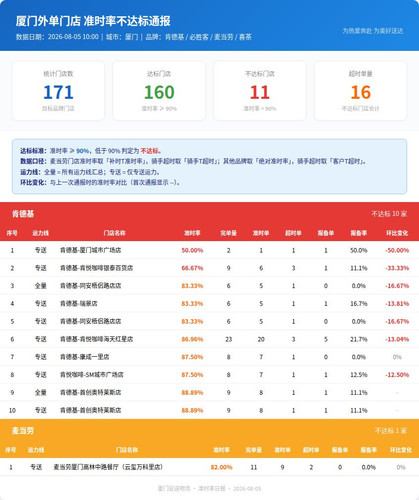The height and width of the screenshot is (500, 419).
Task: Click the 不达标门店合计 caption
Action: (x=361, y=108)
